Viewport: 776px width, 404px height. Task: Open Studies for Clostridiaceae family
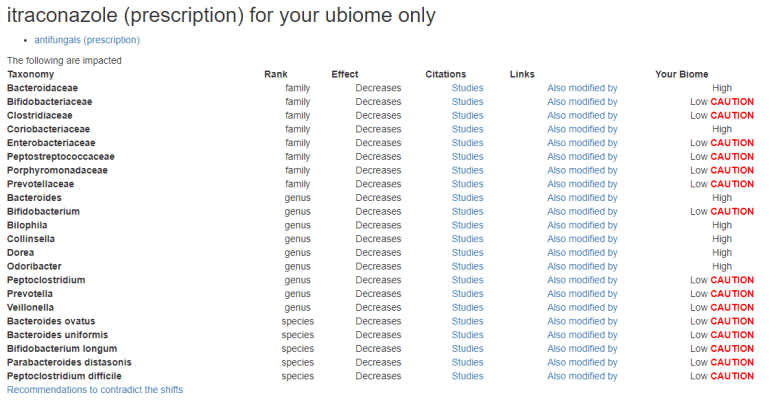(x=467, y=116)
